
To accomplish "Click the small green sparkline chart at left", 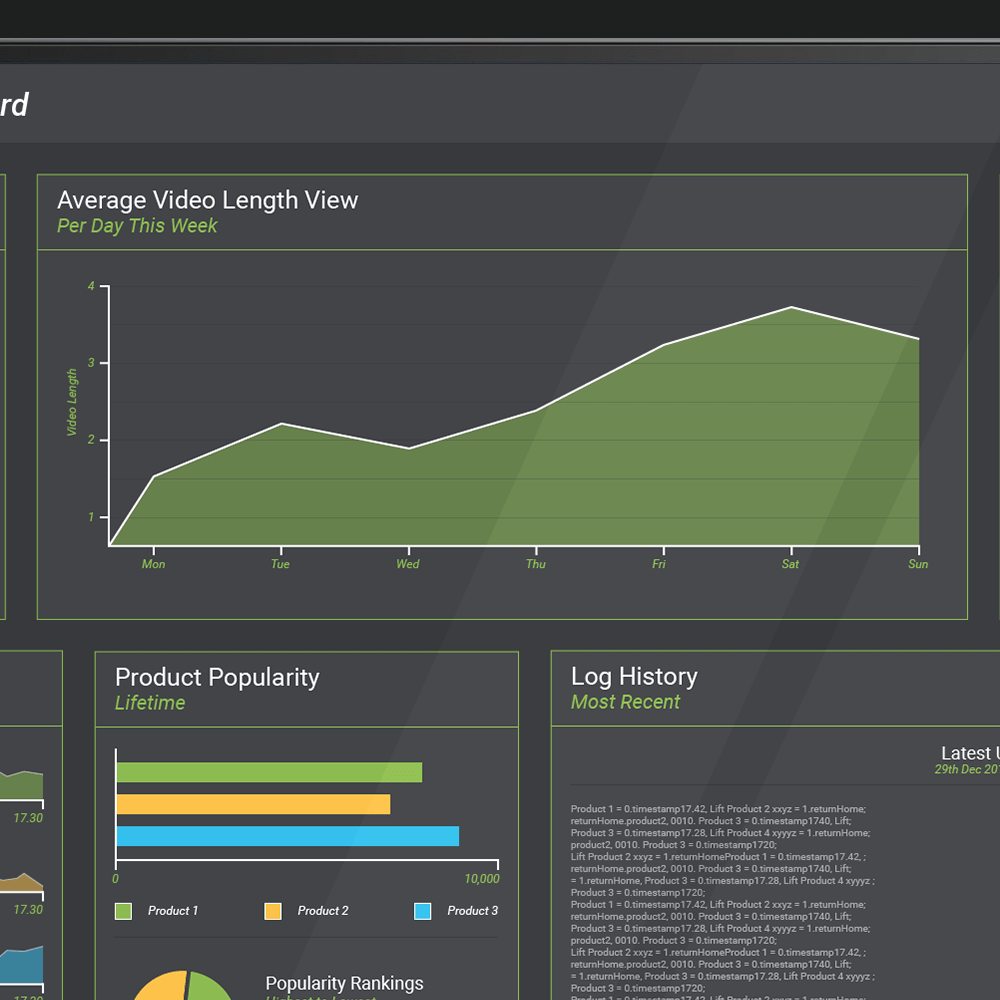I will click(22, 785).
